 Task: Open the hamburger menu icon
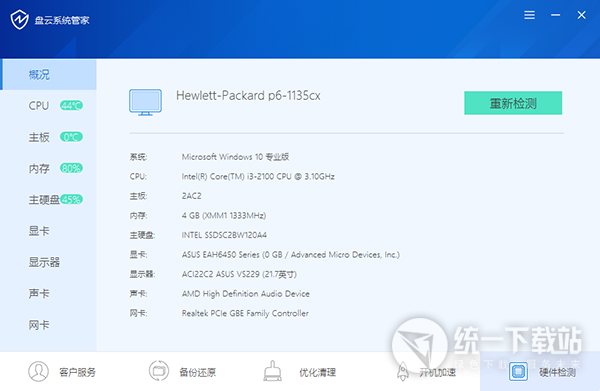tap(530, 15)
